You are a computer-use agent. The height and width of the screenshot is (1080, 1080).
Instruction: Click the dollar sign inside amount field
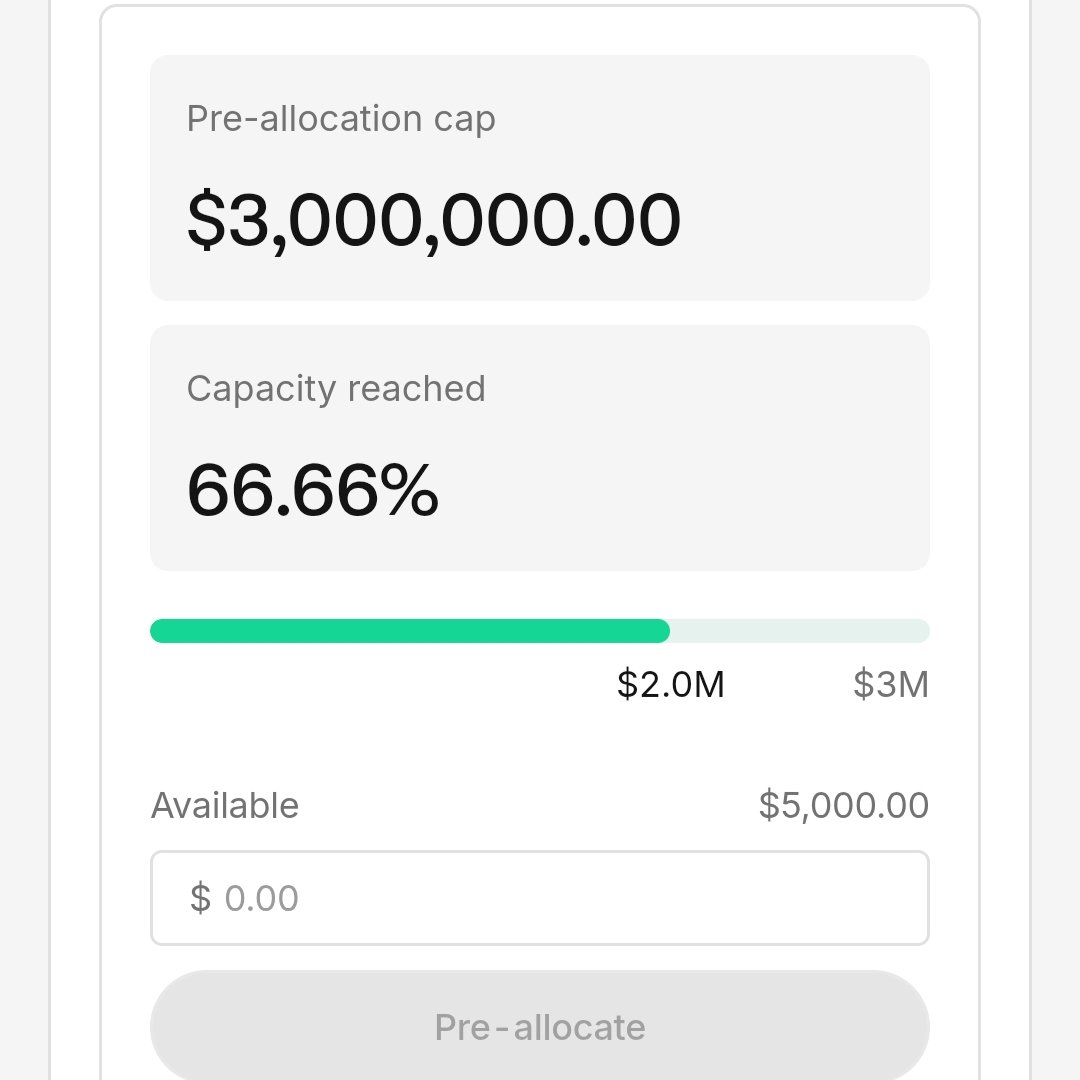(x=200, y=897)
